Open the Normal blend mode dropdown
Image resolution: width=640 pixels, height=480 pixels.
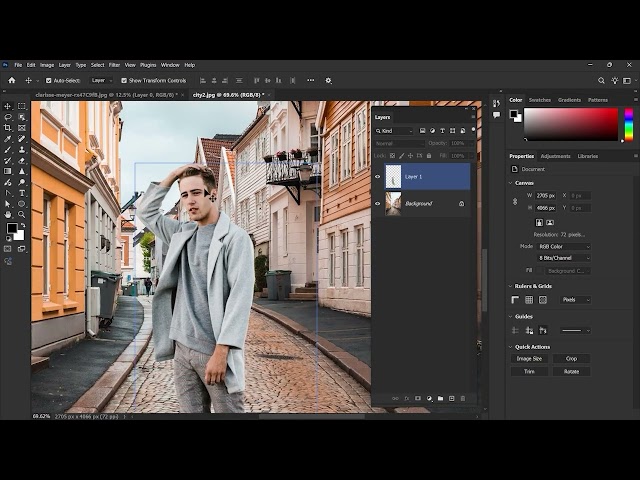point(400,143)
